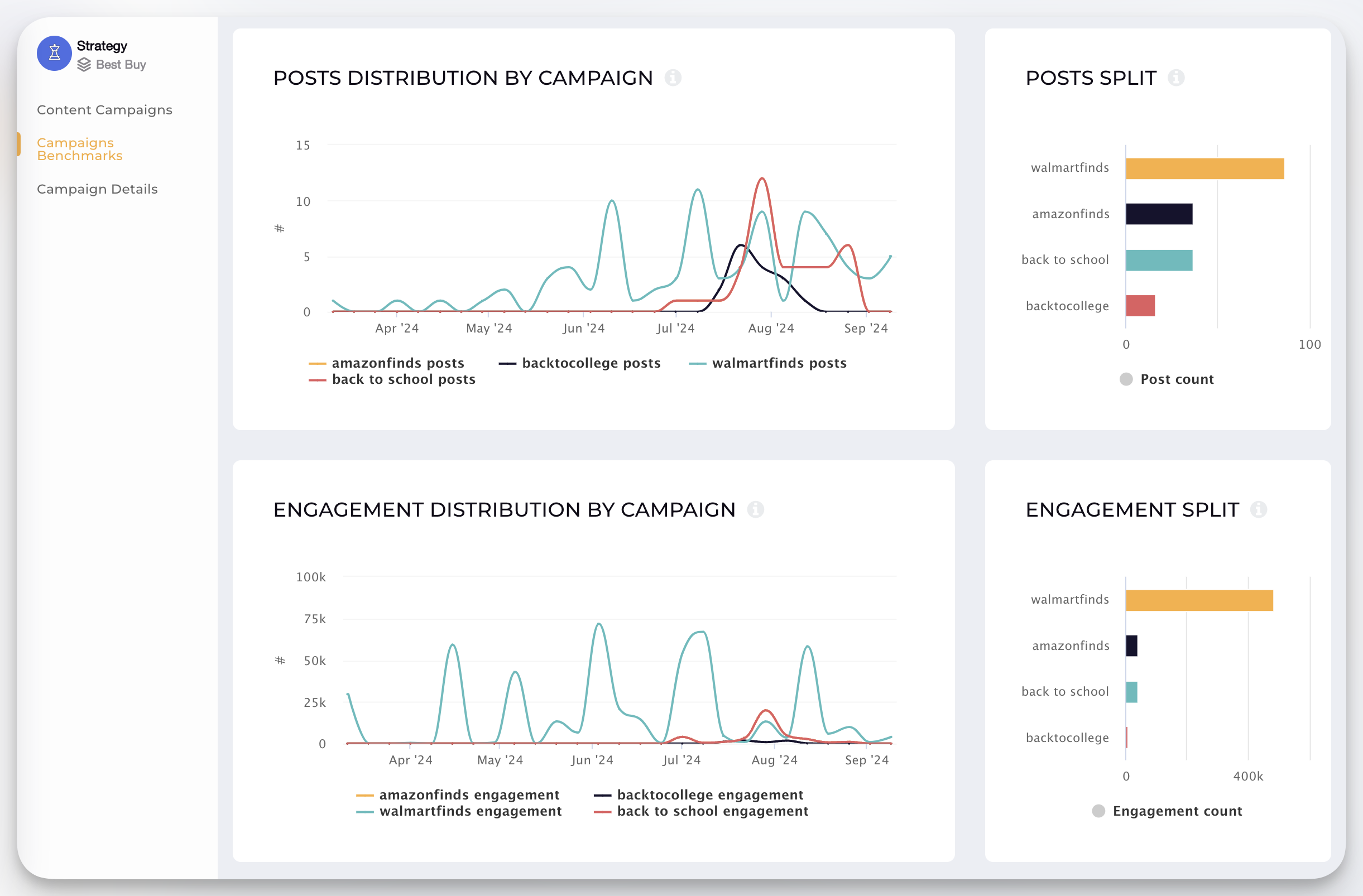The image size is (1363, 896).
Task: Click walmartfinds orange bar in Posts Split
Action: pos(1205,168)
